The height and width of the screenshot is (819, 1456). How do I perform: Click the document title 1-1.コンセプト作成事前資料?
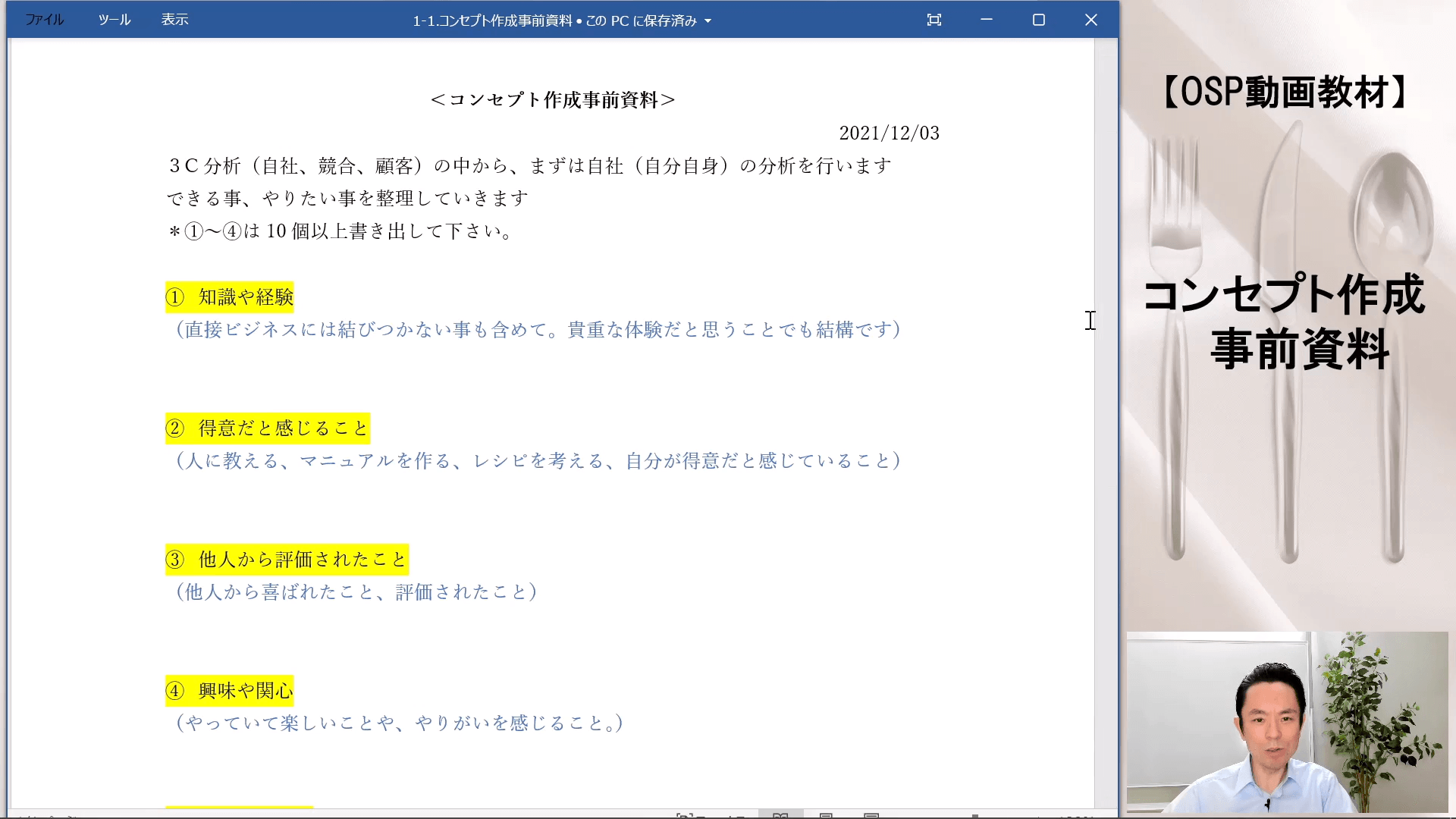click(x=492, y=20)
